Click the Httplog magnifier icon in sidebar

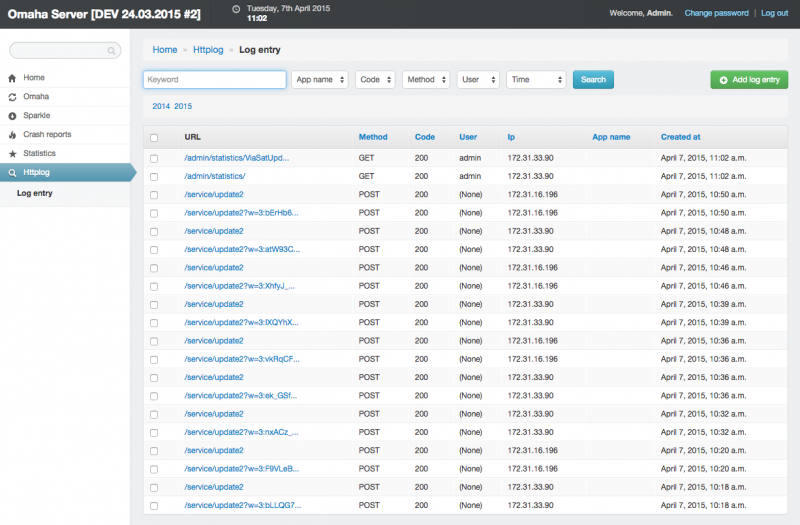click(x=12, y=173)
